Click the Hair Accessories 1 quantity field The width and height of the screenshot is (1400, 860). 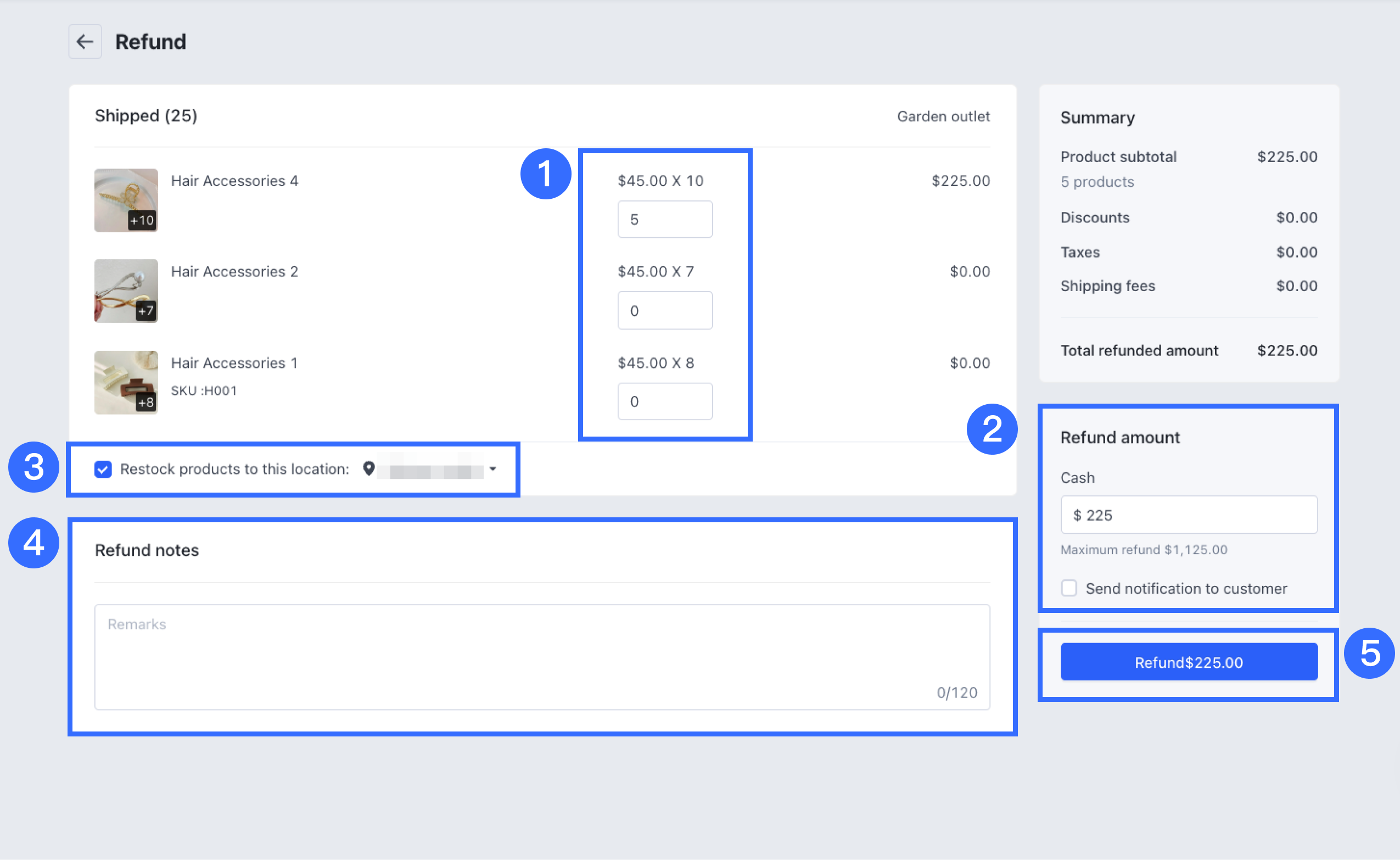pos(664,401)
